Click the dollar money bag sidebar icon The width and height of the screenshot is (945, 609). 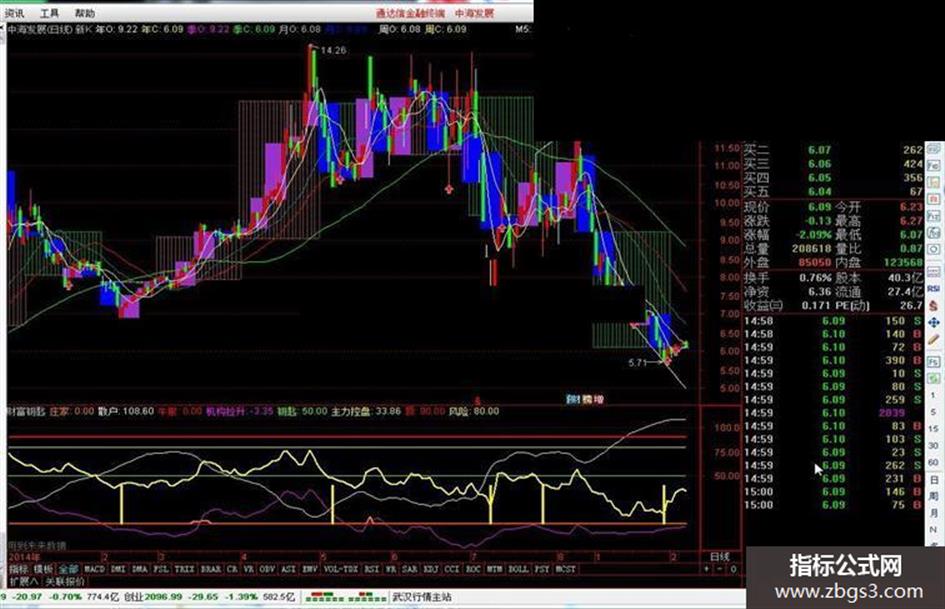click(934, 306)
